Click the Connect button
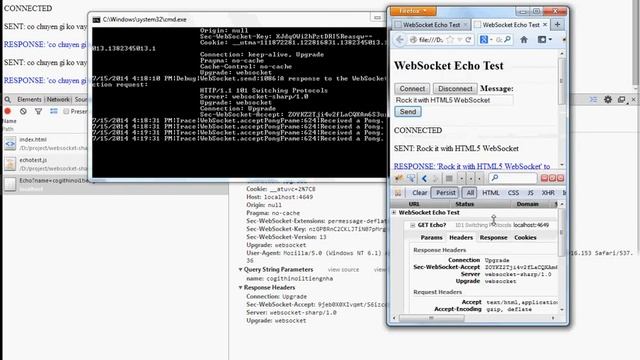640x360 pixels. click(x=412, y=89)
